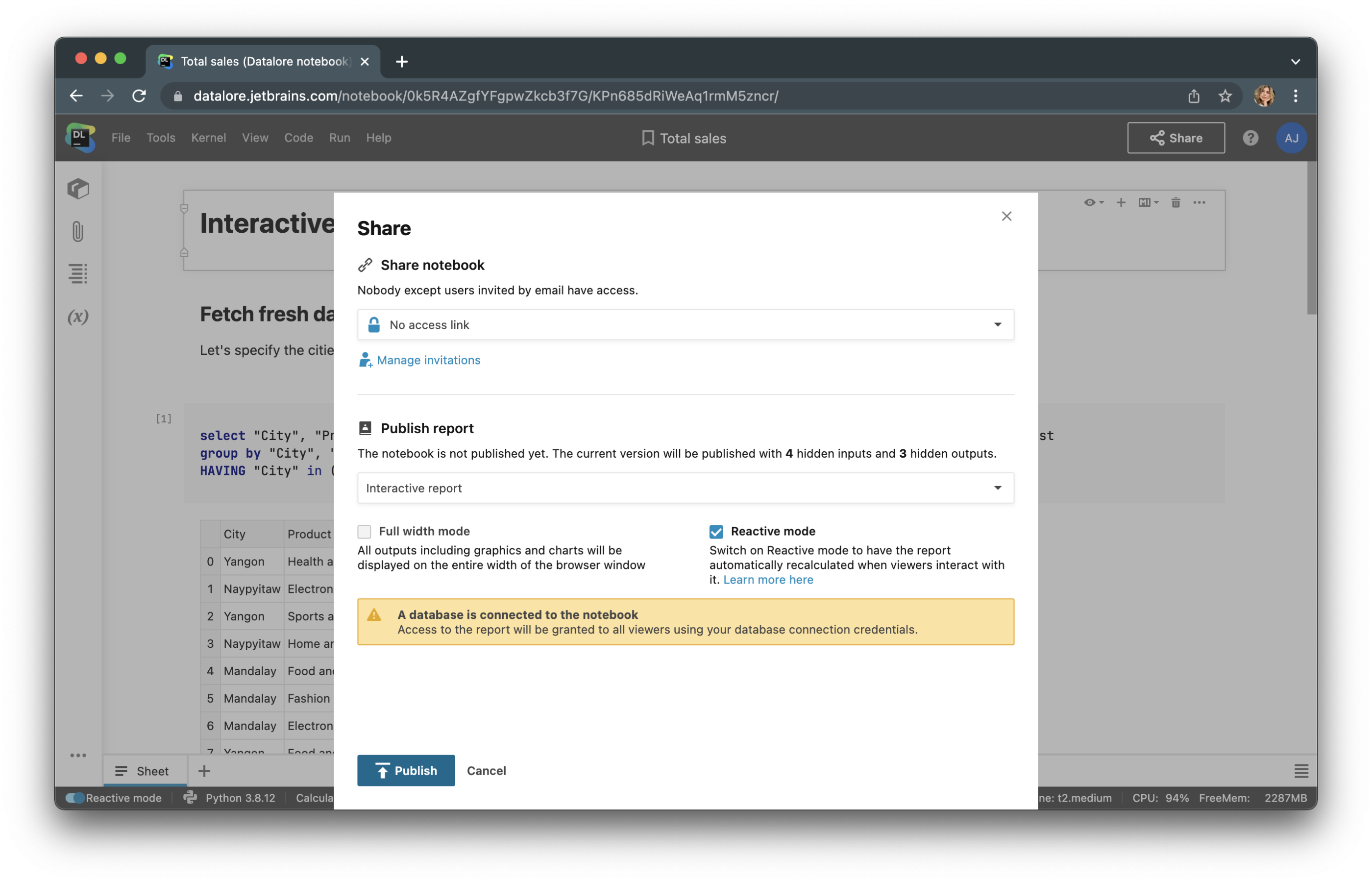Open the table of contents sidebar icon
The image size is (1372, 882).
pos(78,274)
